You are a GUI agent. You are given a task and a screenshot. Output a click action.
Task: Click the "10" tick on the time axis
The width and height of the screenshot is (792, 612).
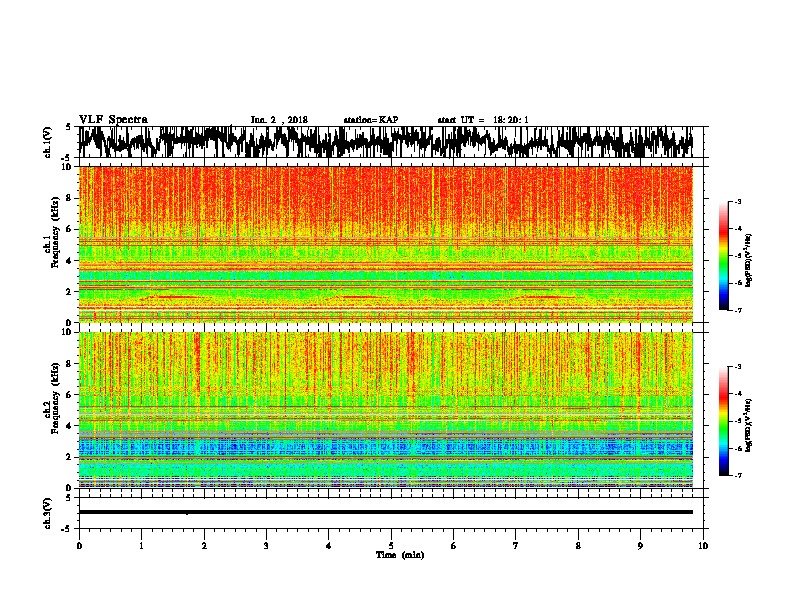coord(703,546)
